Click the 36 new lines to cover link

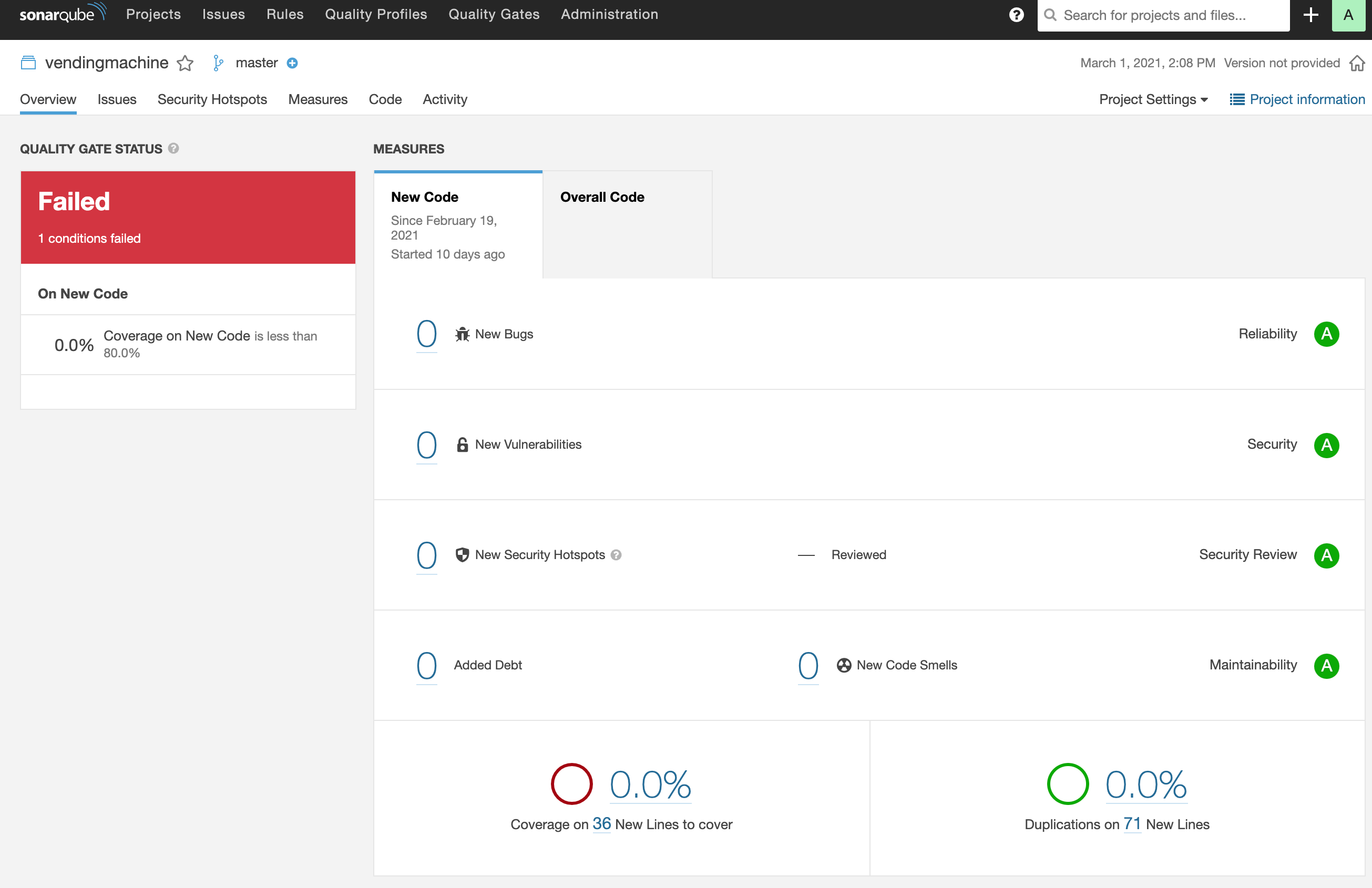pos(601,824)
